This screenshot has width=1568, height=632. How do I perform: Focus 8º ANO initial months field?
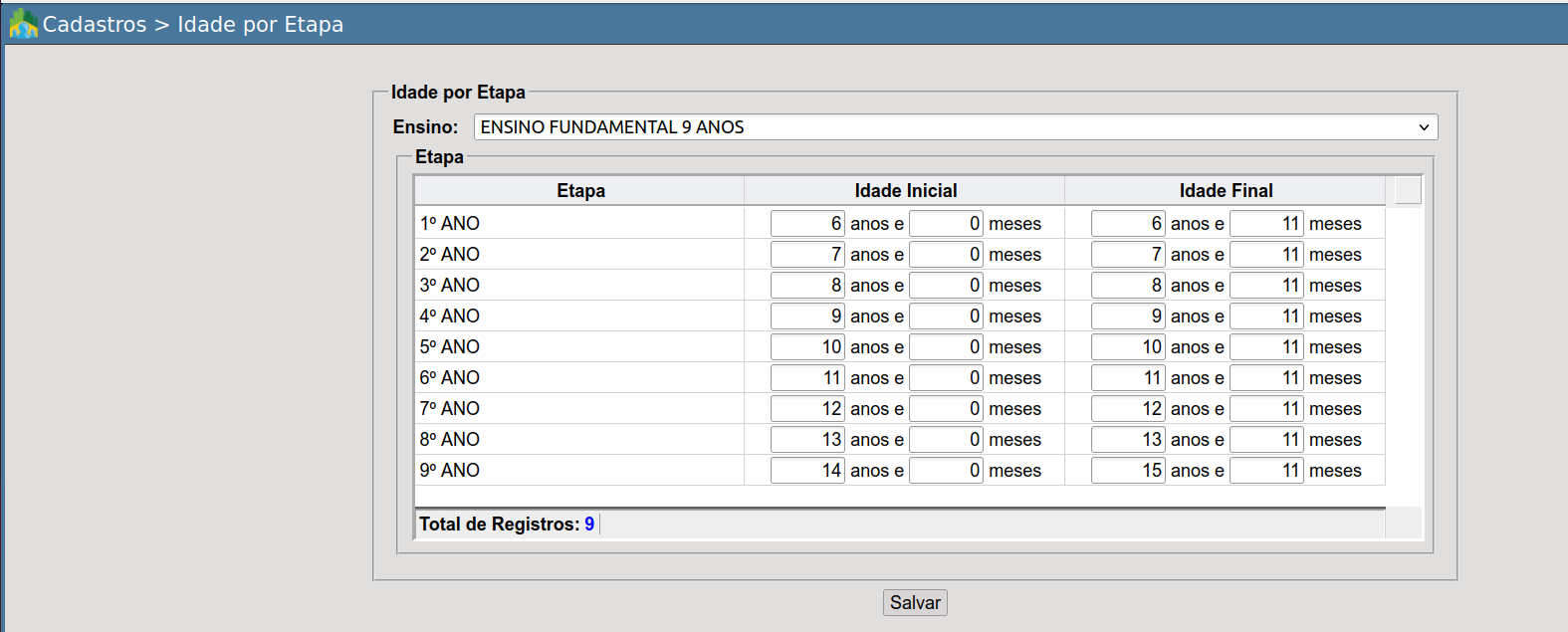point(946,440)
